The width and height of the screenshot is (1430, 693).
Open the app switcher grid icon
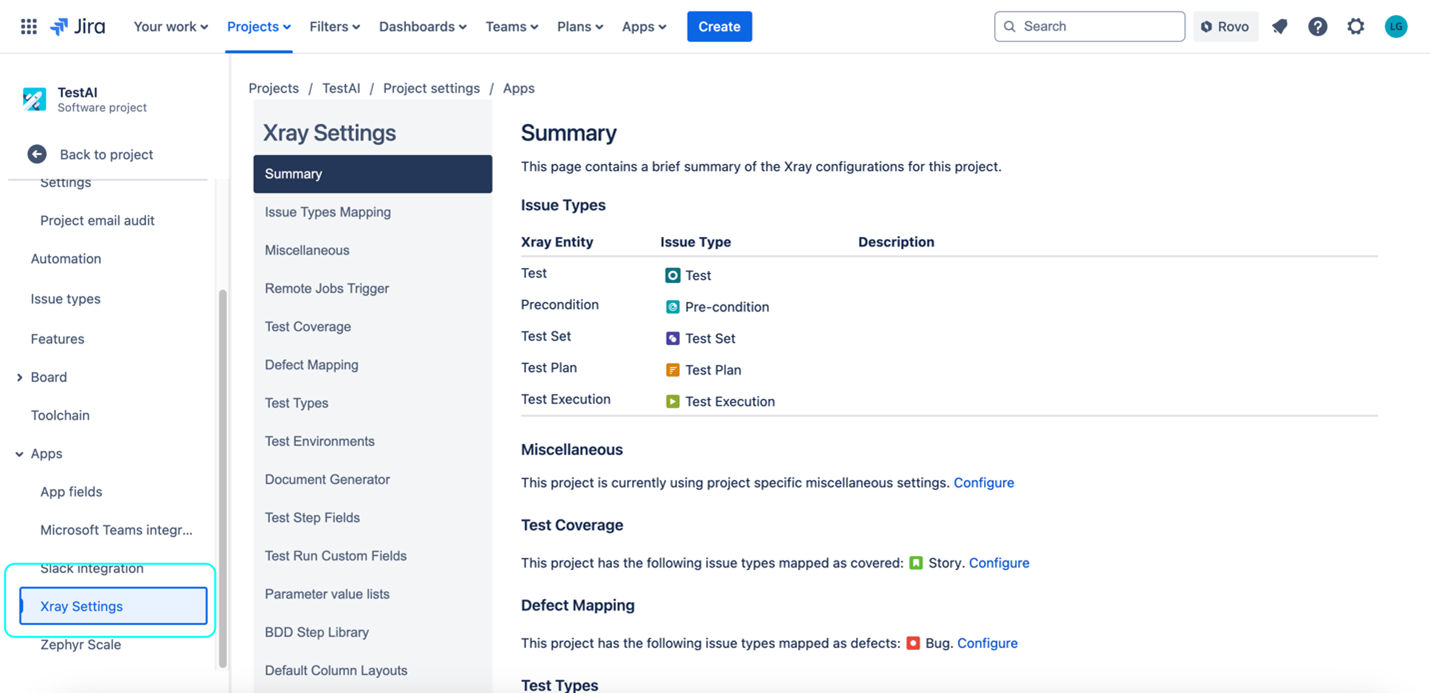(29, 27)
